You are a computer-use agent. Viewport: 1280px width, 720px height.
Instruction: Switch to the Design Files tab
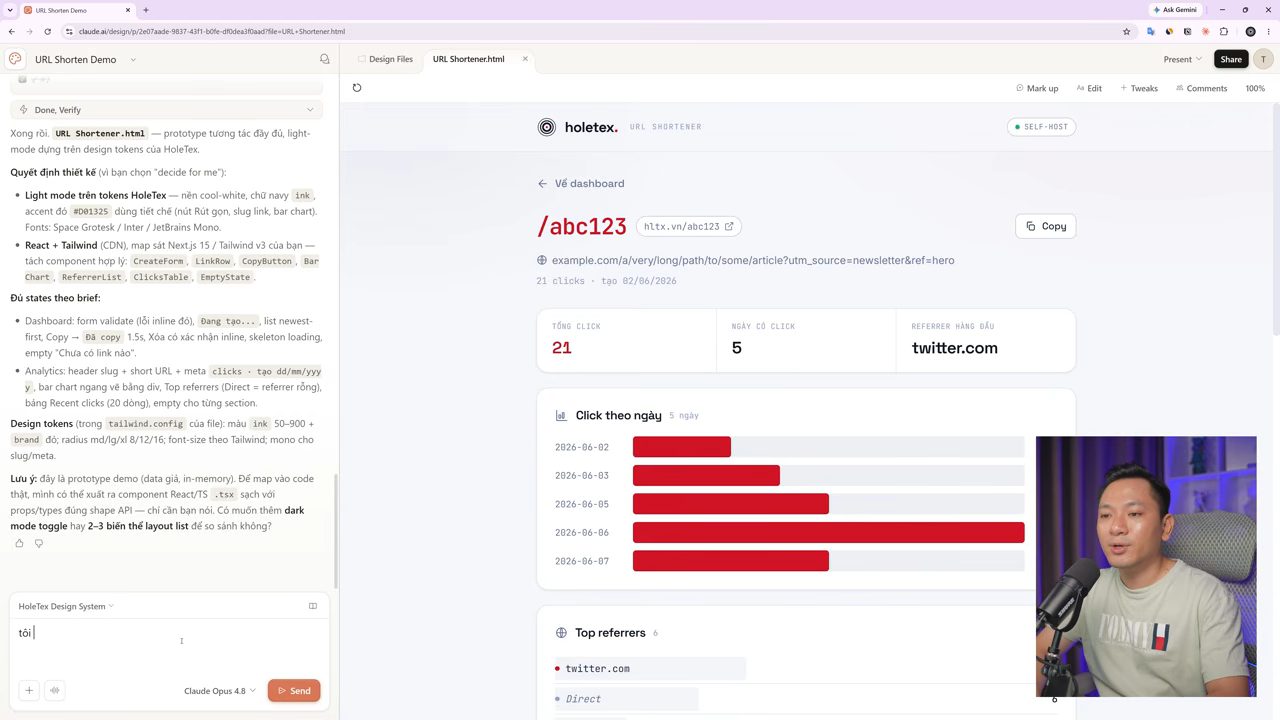click(385, 59)
